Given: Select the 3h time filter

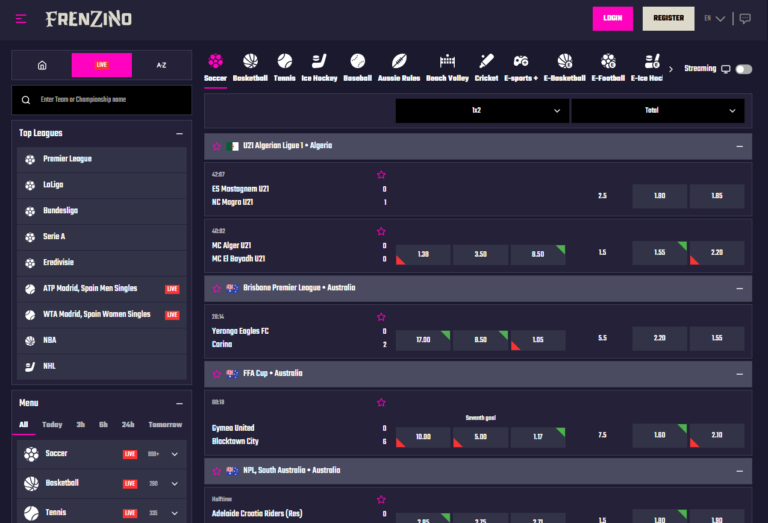Looking at the screenshot, I should point(80,425).
